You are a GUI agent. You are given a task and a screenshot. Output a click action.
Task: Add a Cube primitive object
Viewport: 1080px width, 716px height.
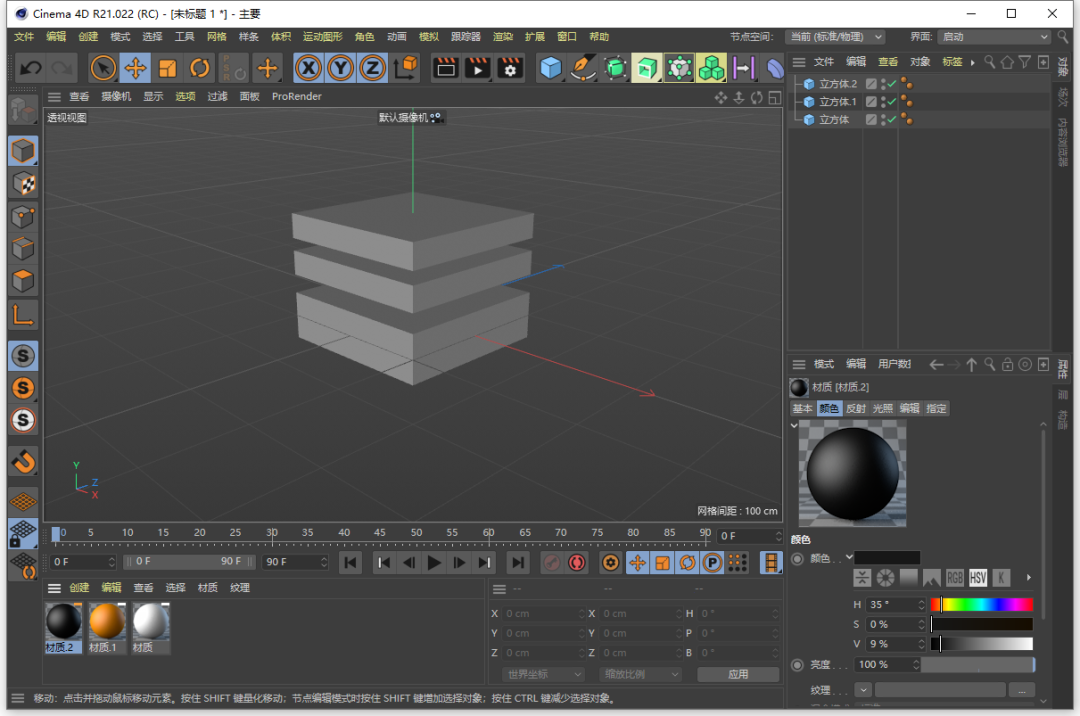click(x=550, y=68)
